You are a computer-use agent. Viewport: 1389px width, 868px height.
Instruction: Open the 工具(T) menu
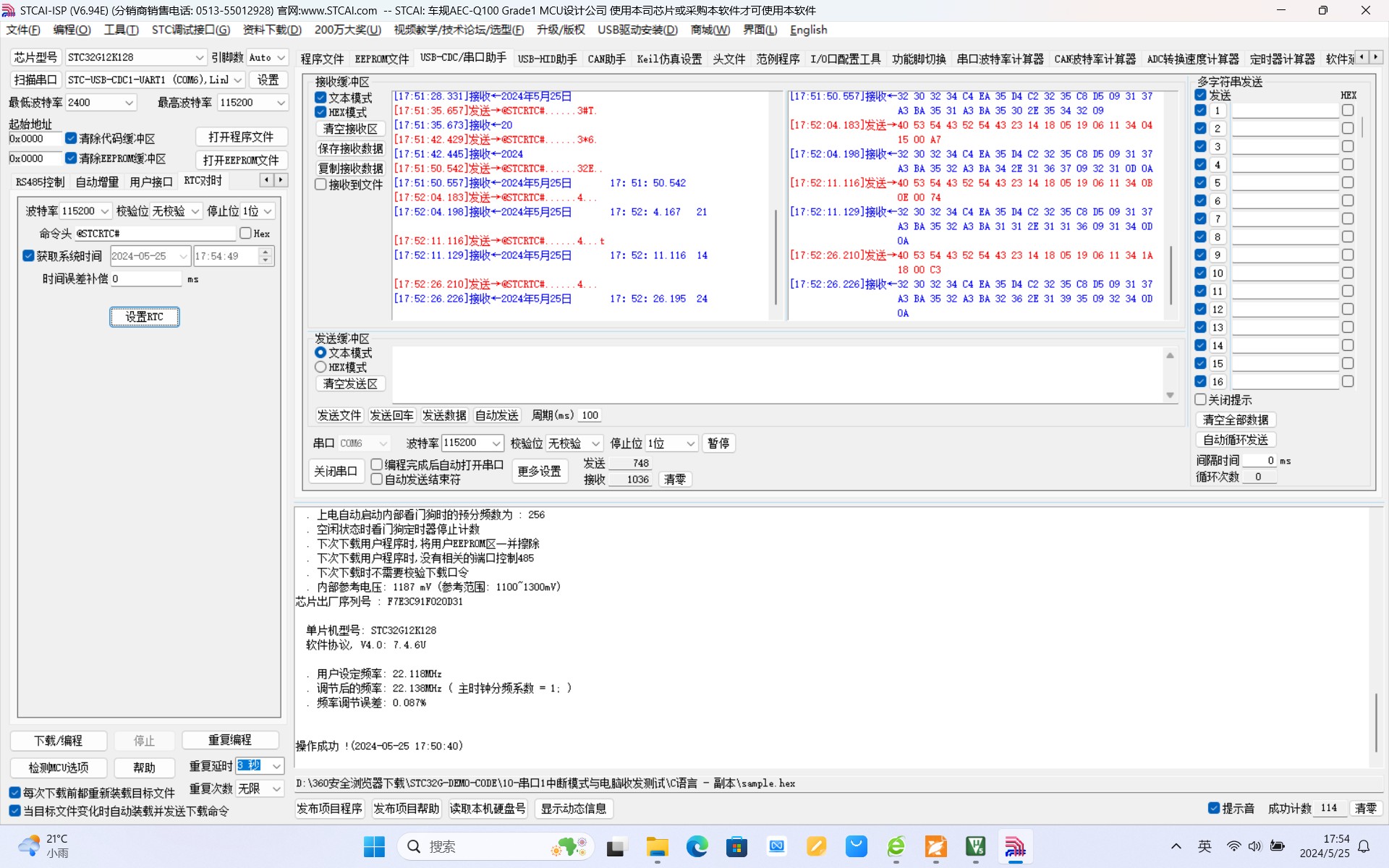pos(121,30)
